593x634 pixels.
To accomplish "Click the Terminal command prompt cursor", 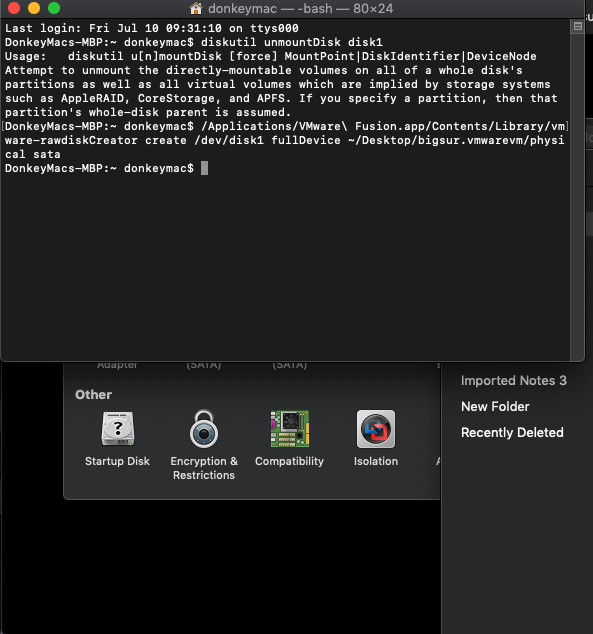I will pyautogui.click(x=205, y=168).
